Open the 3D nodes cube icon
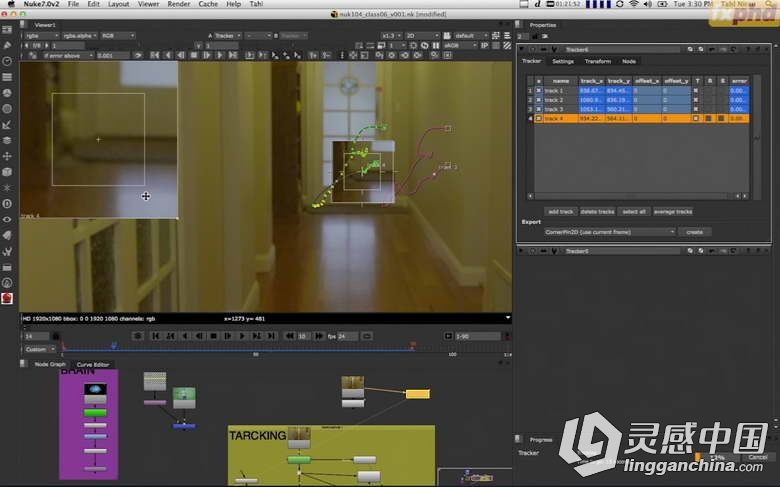The height and width of the screenshot is (487, 780). 7,172
